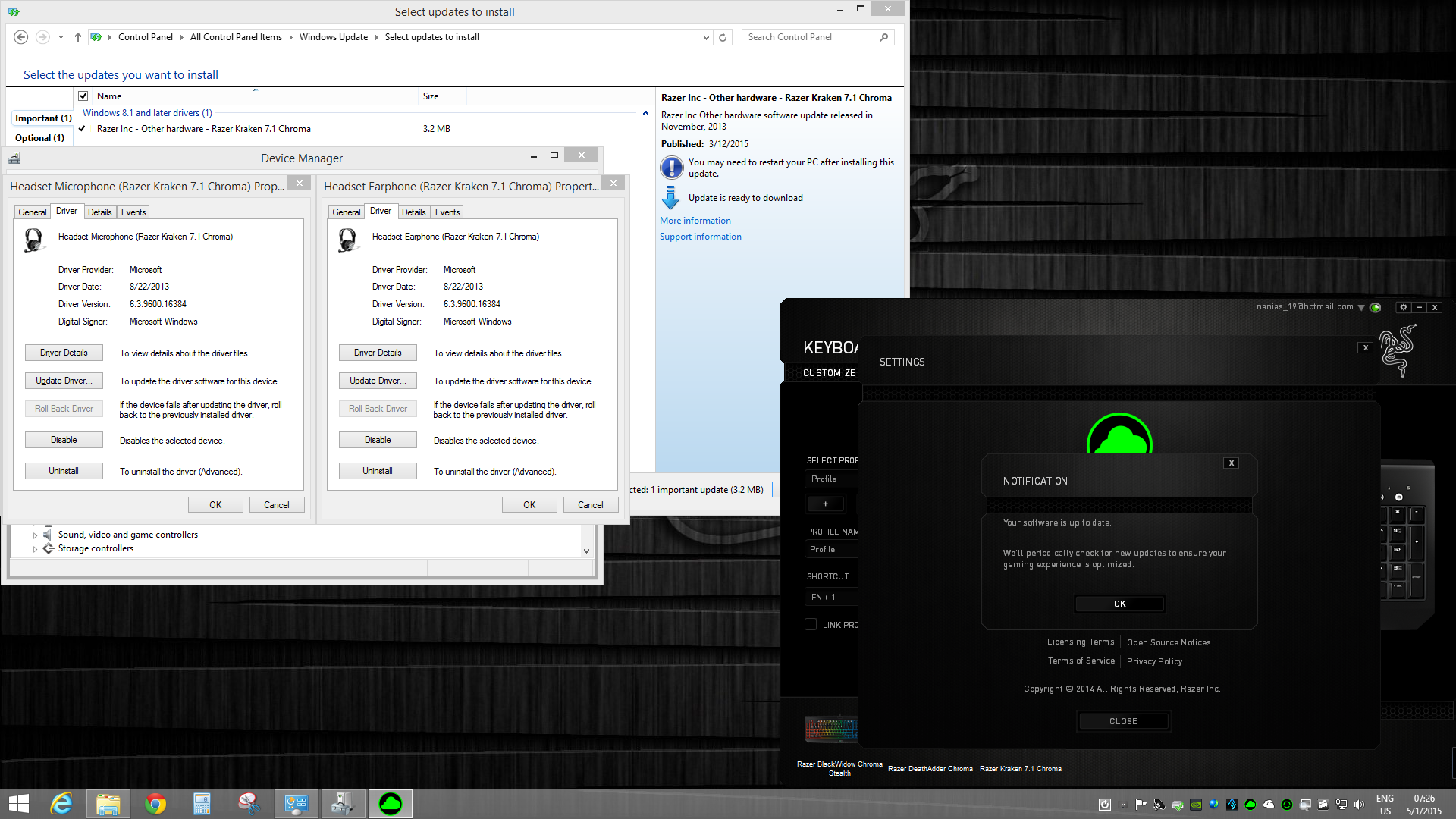Click Update Driver in Headset Microphone properties
Screen dimensions: 1456x819
click(64, 381)
